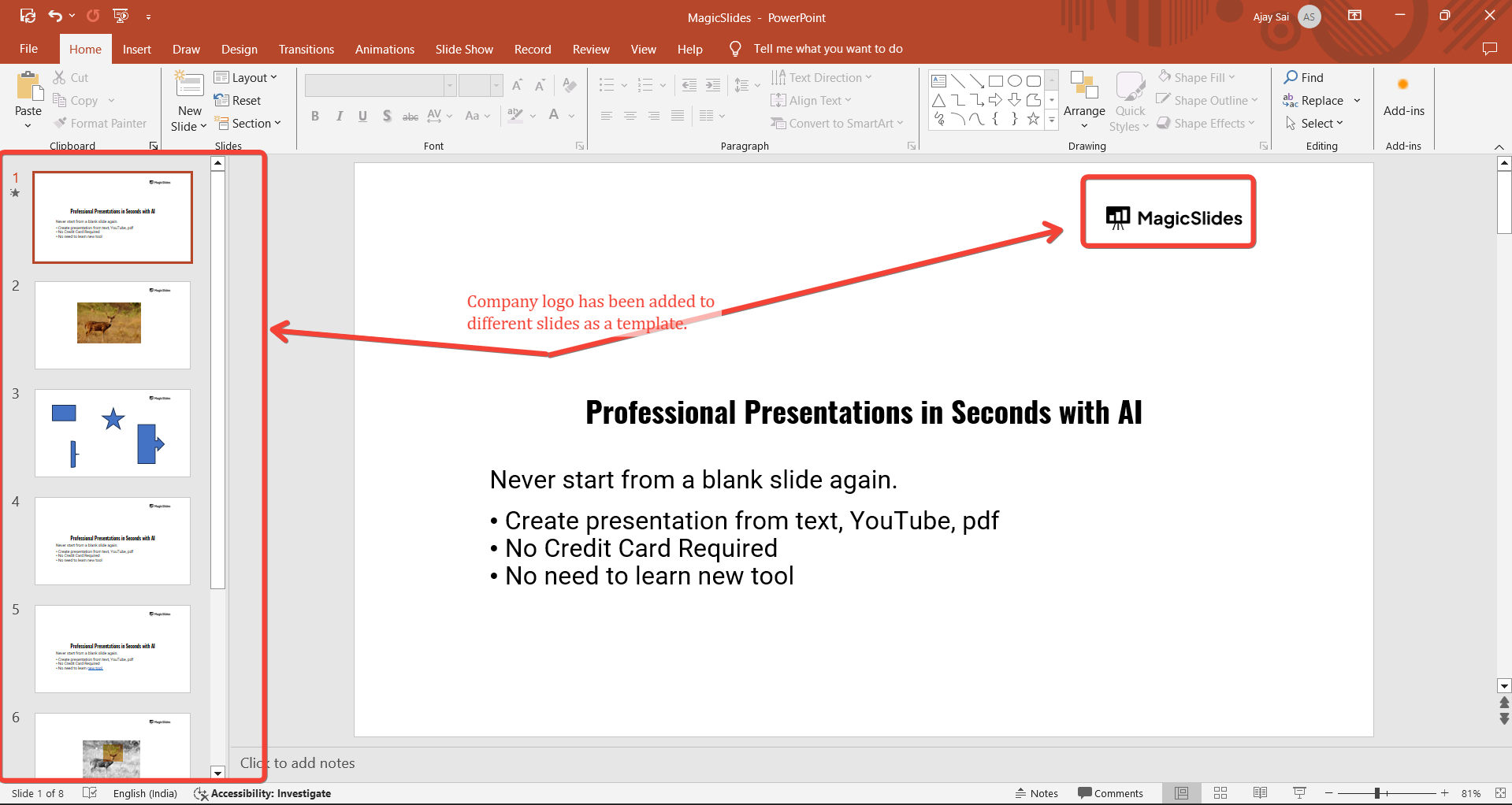
Task: Click the zoom slider handle
Action: click(x=1377, y=793)
